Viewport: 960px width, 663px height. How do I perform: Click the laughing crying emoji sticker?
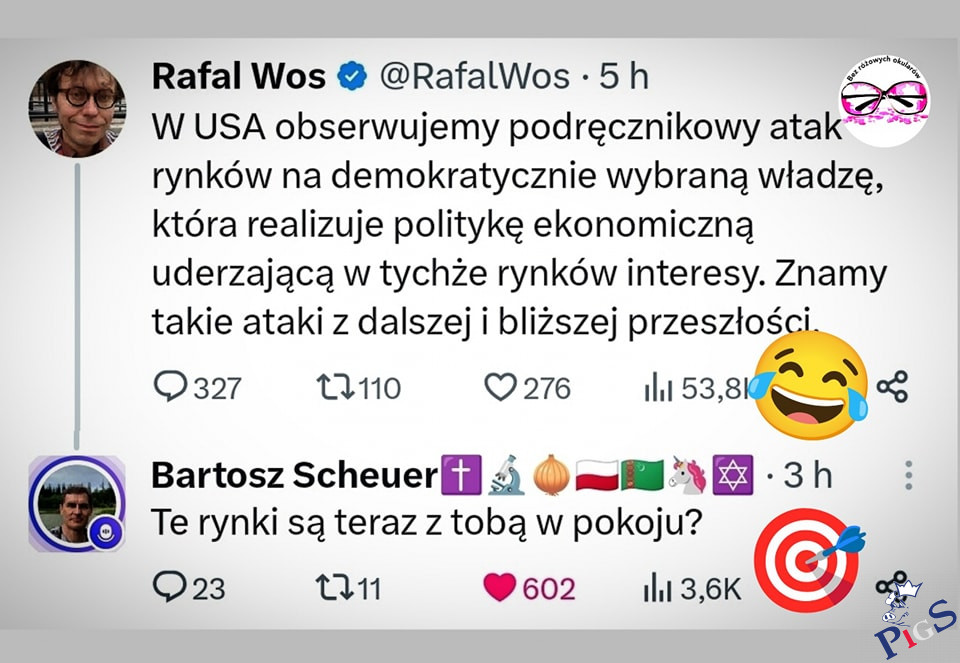809,386
